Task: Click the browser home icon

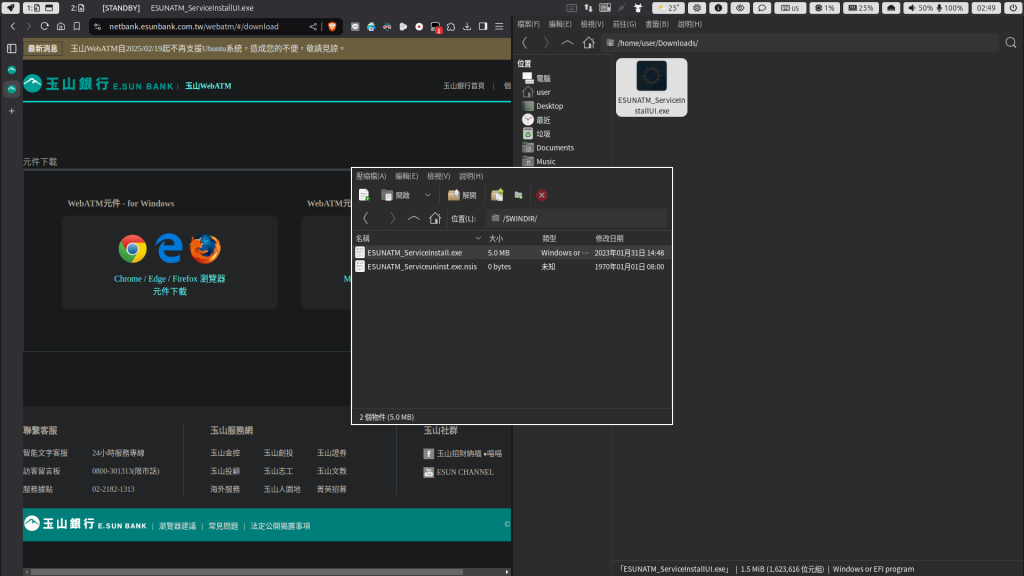Action: pos(61,27)
